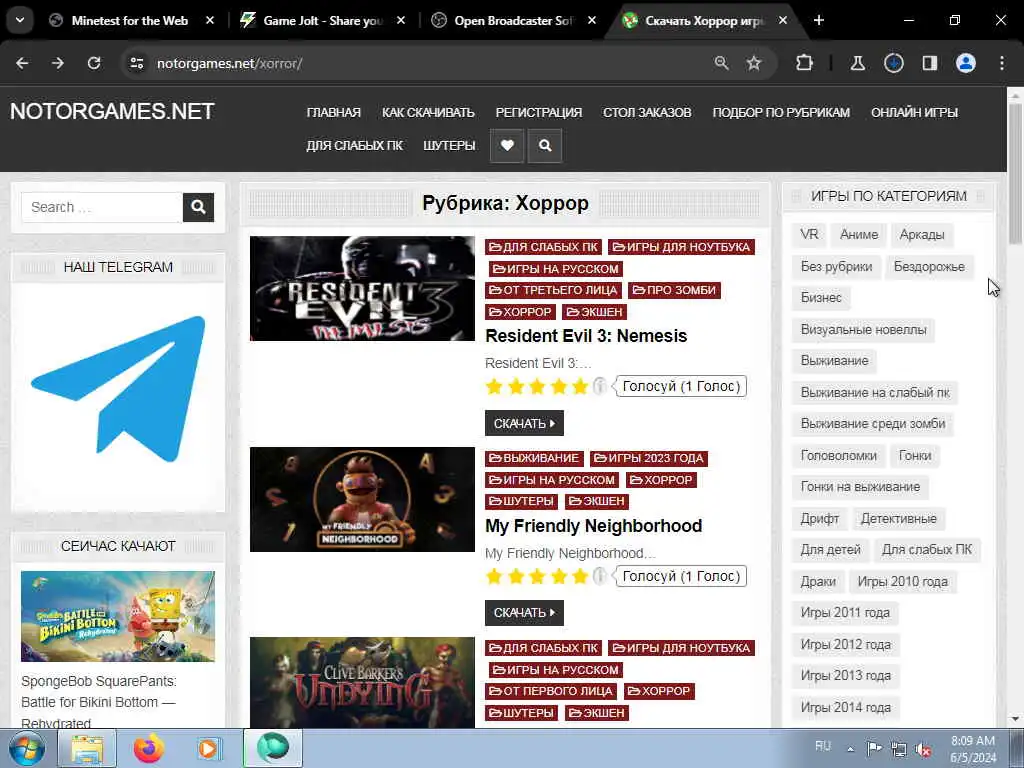The height and width of the screenshot is (768, 1024).
Task: Click the address bar URL
Action: [229, 63]
